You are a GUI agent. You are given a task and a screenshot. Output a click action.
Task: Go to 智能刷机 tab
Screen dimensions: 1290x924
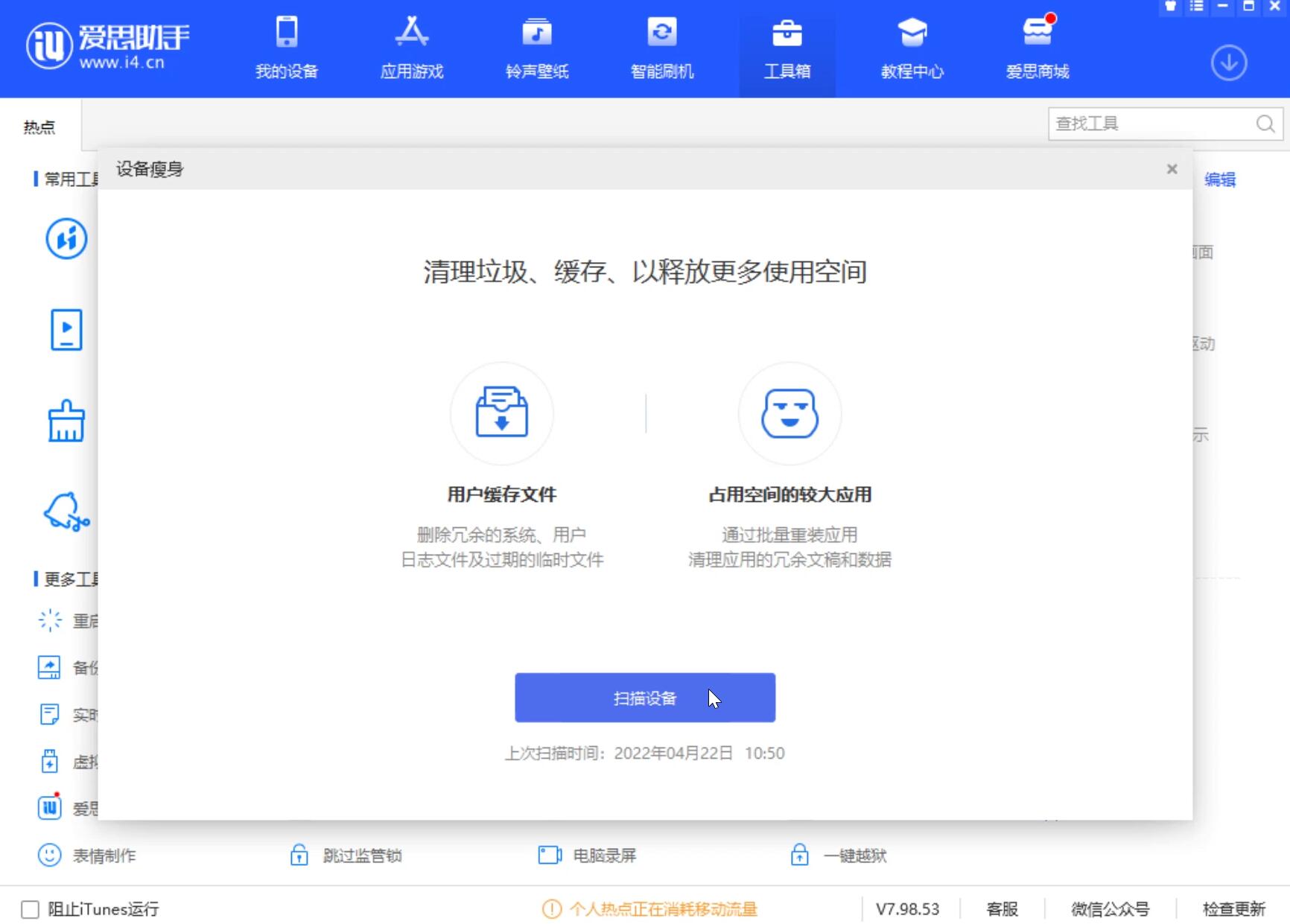[x=662, y=49]
